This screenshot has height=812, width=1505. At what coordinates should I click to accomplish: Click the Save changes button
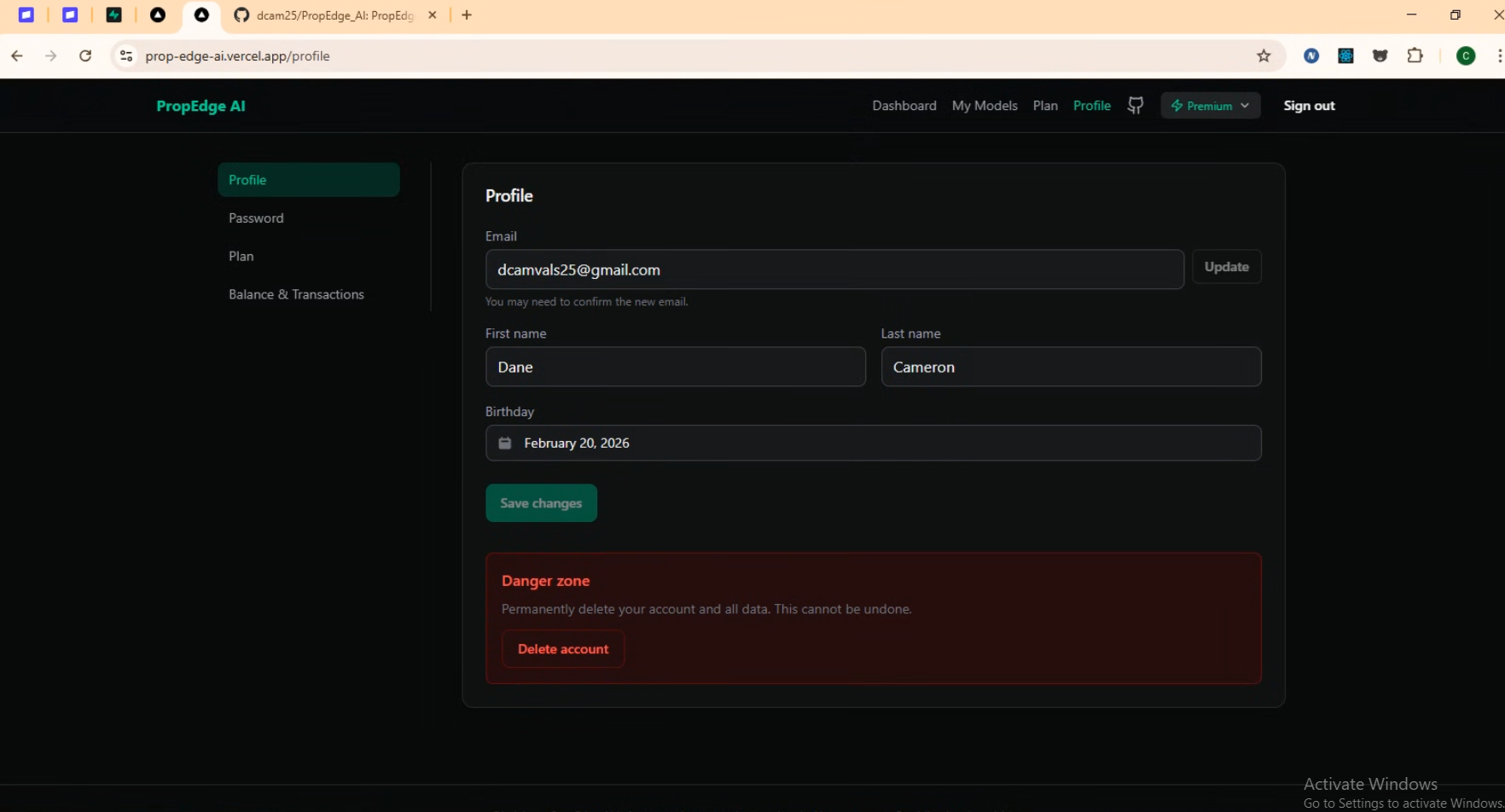(x=541, y=503)
